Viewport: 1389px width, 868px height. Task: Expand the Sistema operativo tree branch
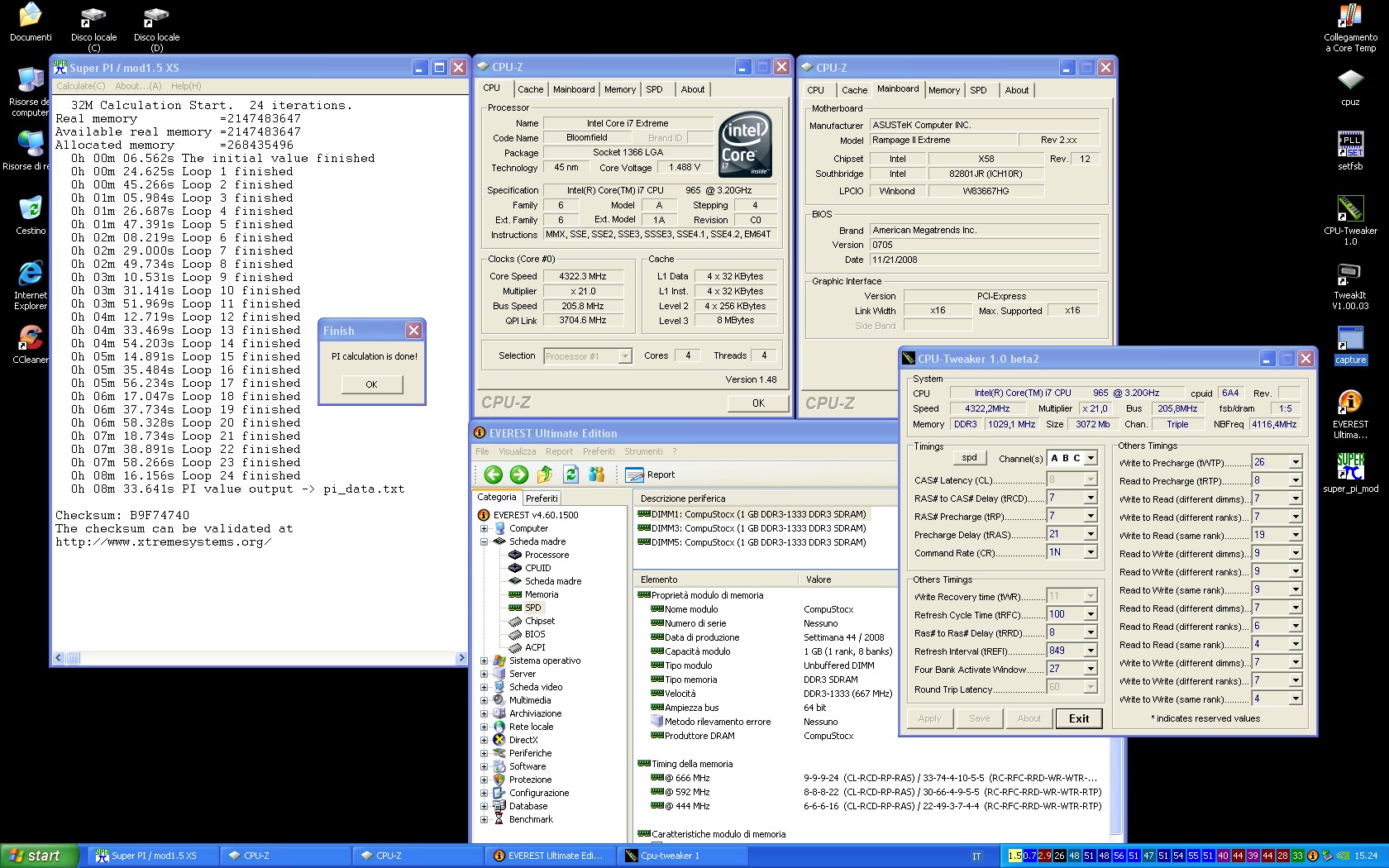pyautogui.click(x=484, y=661)
